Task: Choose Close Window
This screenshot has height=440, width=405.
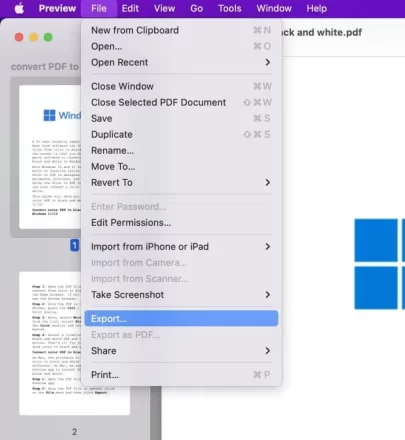Action: [181, 86]
